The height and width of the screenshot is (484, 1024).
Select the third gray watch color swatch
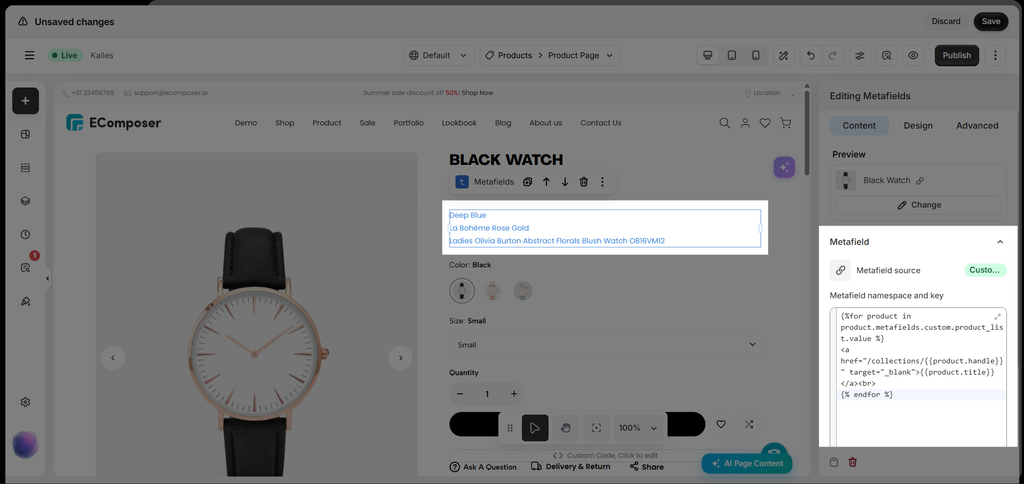point(522,291)
